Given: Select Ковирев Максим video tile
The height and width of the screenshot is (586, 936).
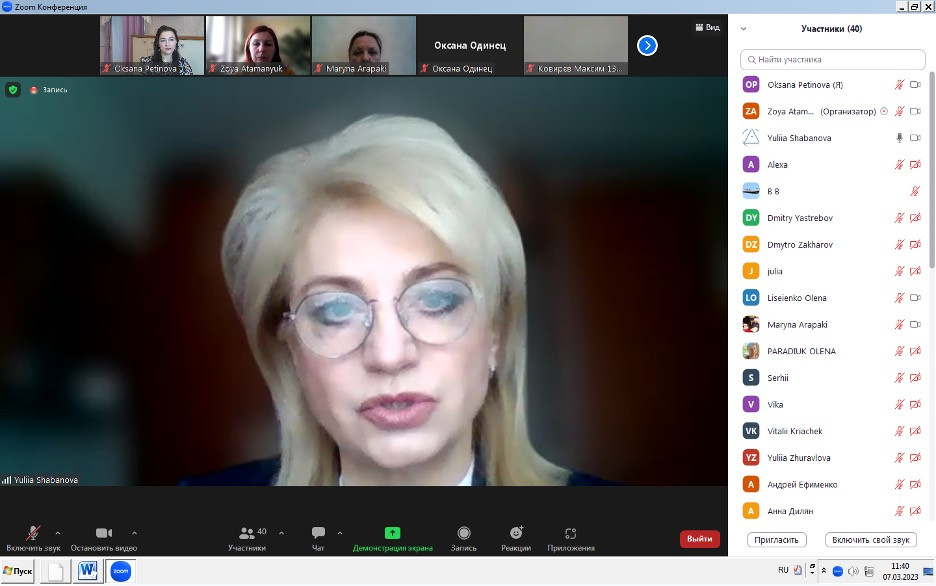Looking at the screenshot, I should [575, 45].
